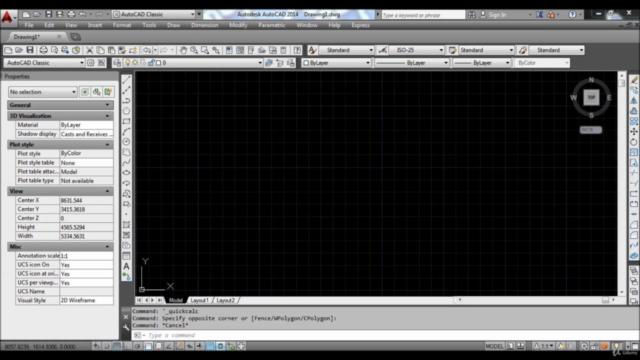The image size is (640, 360).
Task: Open Help question mark icon in Standard toolbar
Action: [297, 50]
